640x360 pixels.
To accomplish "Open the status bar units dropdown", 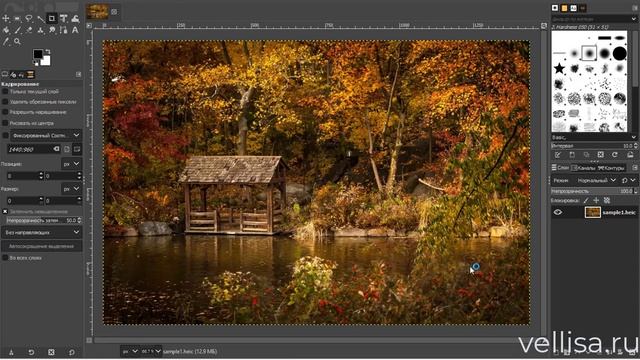I will coord(130,351).
